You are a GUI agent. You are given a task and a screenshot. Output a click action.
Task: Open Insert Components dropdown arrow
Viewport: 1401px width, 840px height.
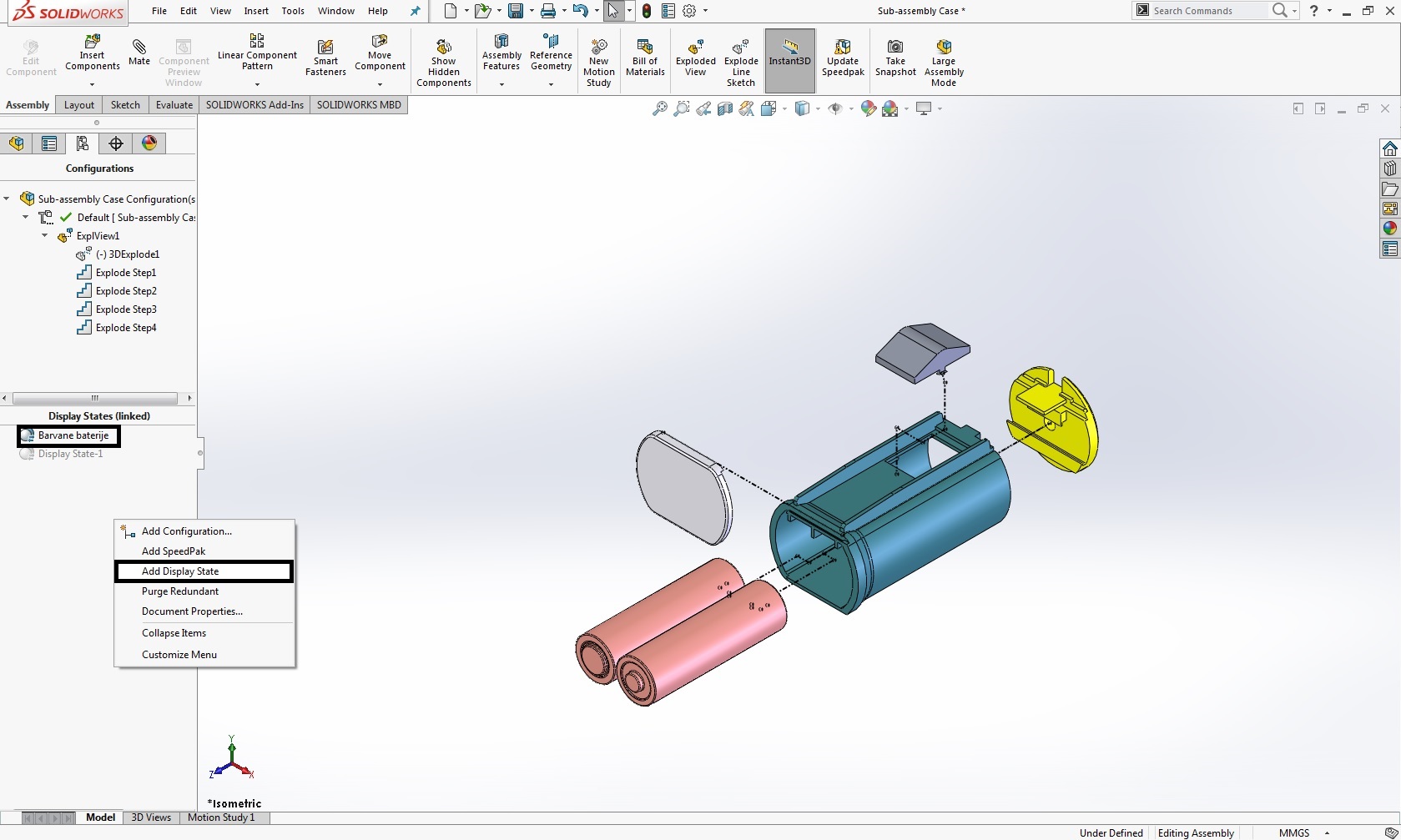point(92,84)
